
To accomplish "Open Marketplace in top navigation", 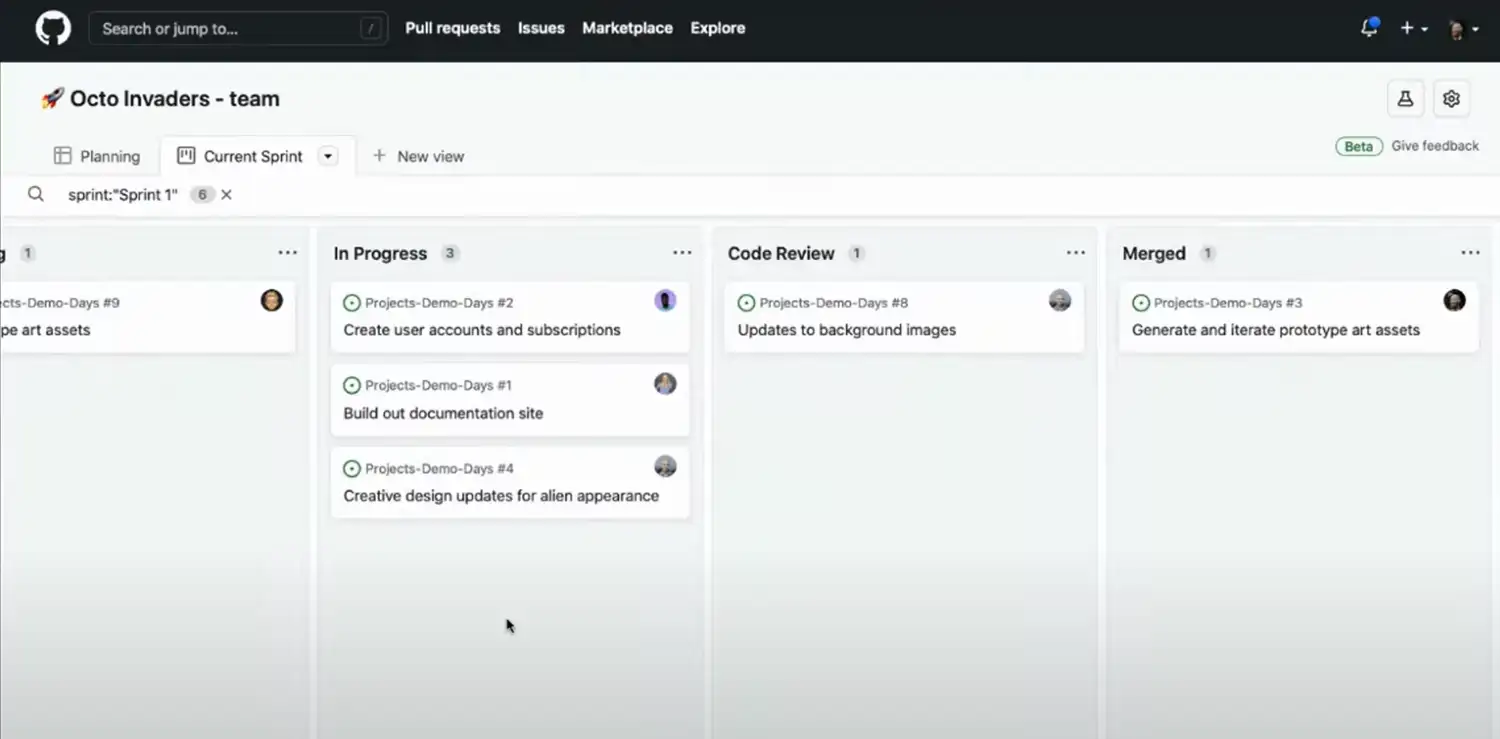I will [627, 28].
